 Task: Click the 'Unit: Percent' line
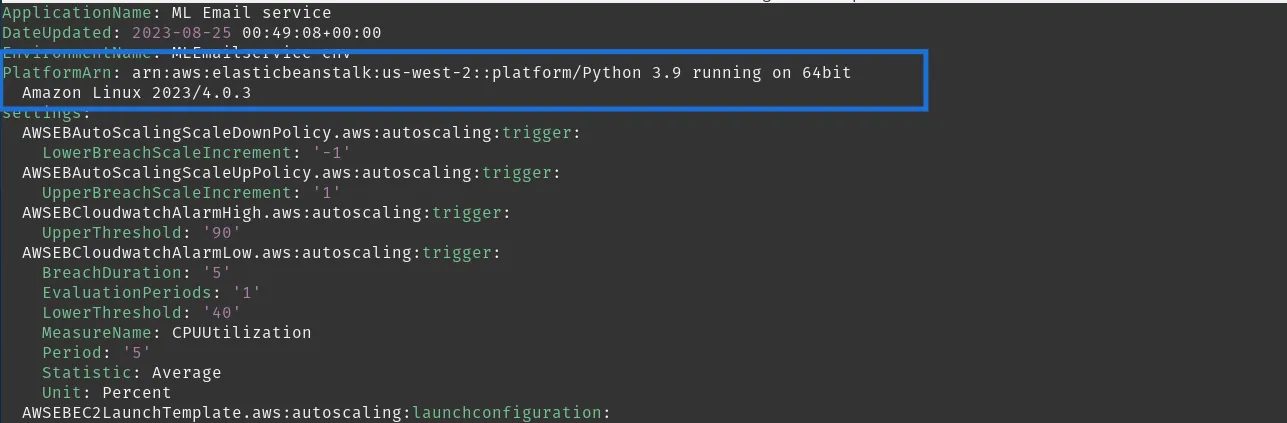pyautogui.click(x=106, y=393)
